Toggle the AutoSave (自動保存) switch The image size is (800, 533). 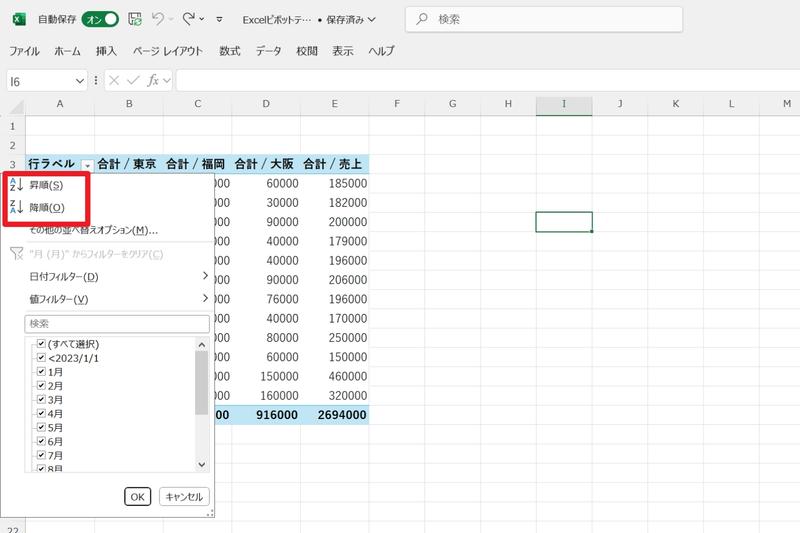100,19
